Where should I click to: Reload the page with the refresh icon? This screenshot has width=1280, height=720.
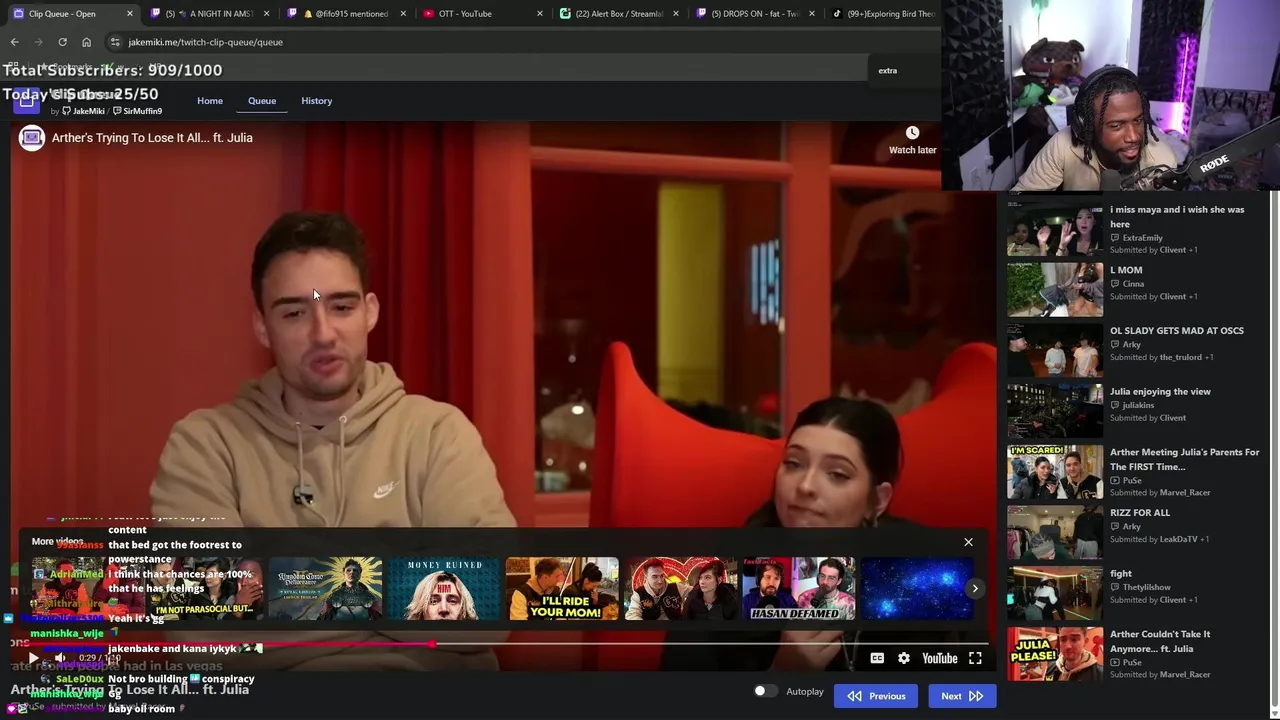(62, 42)
